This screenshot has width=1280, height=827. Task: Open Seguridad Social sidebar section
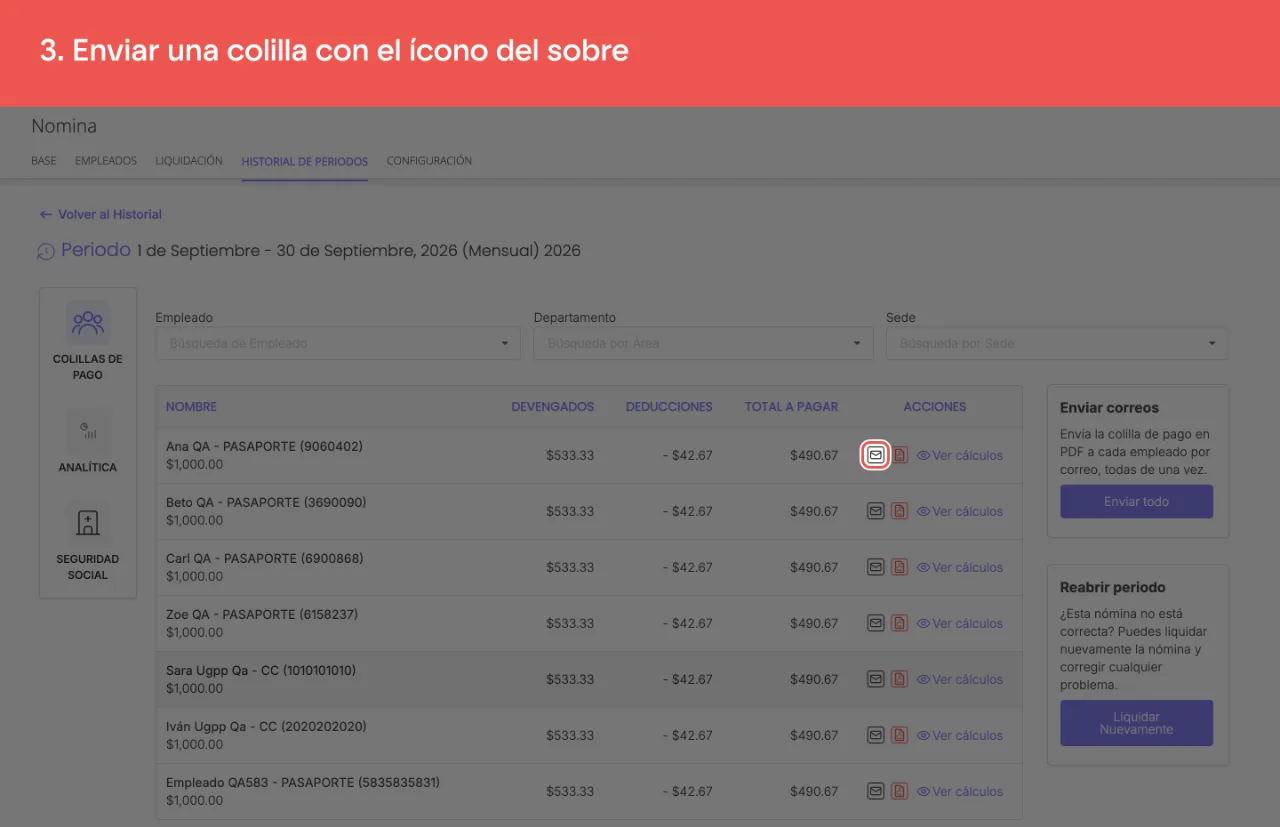(x=88, y=541)
